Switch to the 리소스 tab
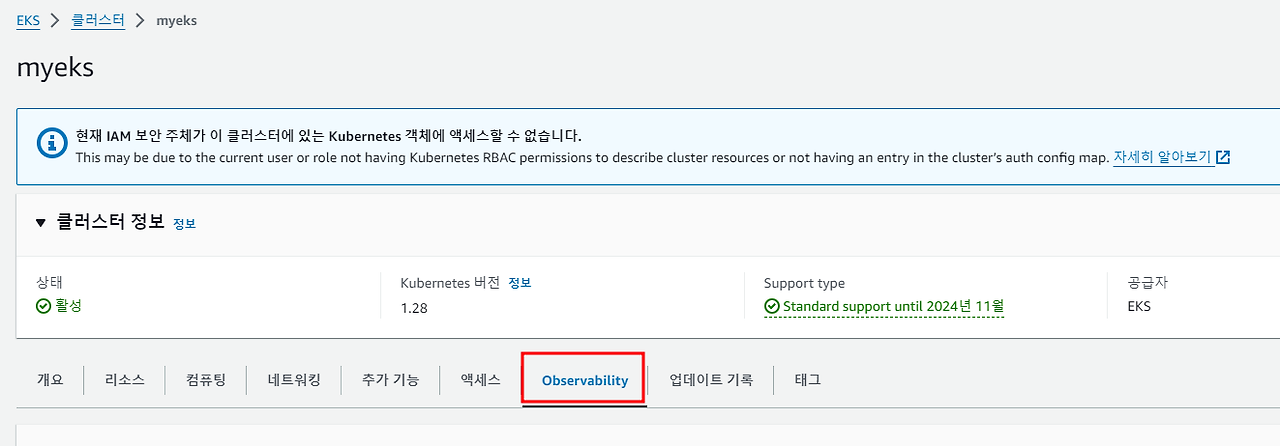Screen dimensions: 1280x446 pos(124,380)
